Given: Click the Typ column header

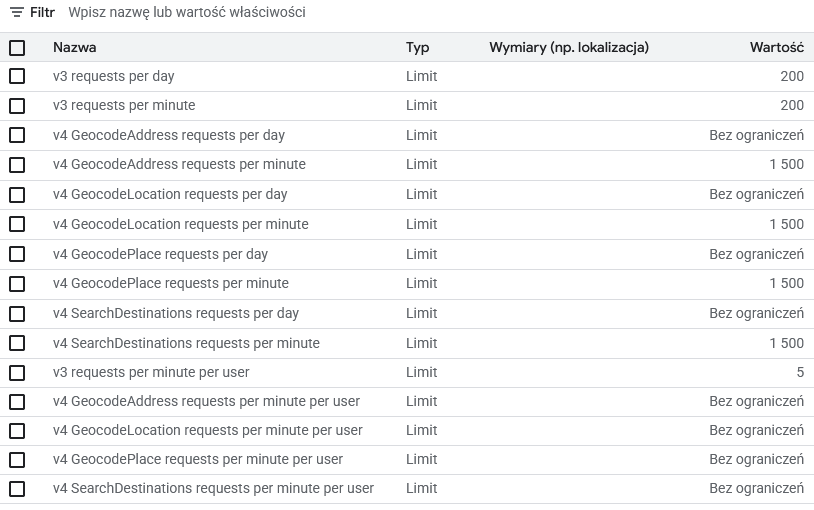Looking at the screenshot, I should (x=417, y=47).
